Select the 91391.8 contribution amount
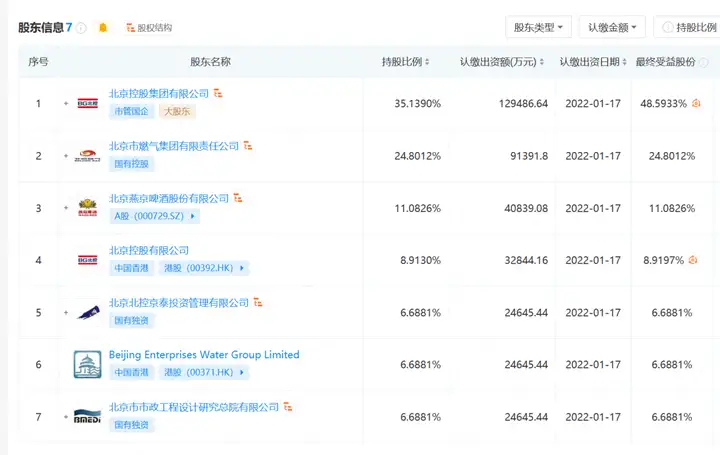 click(x=529, y=156)
